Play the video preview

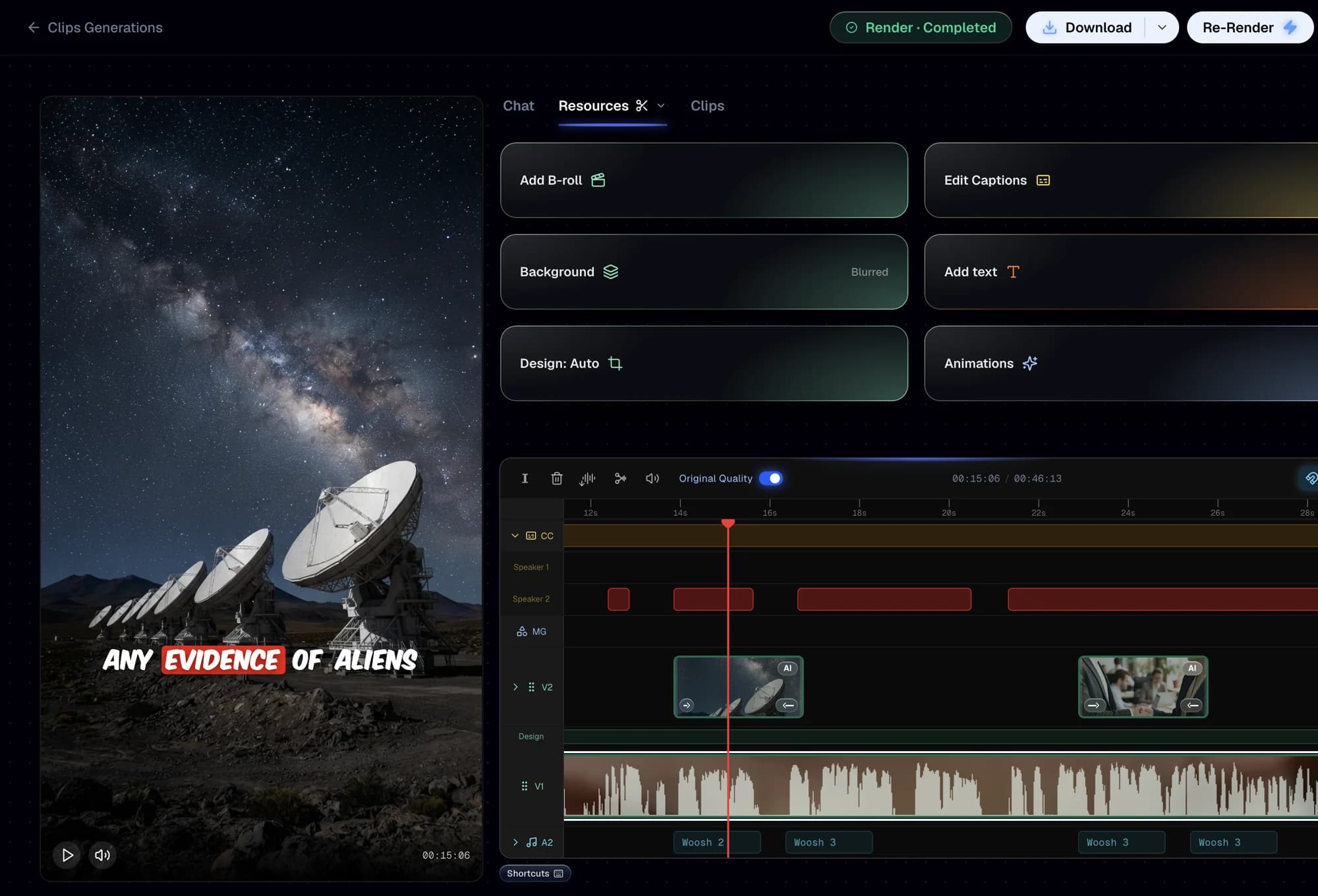tap(67, 855)
